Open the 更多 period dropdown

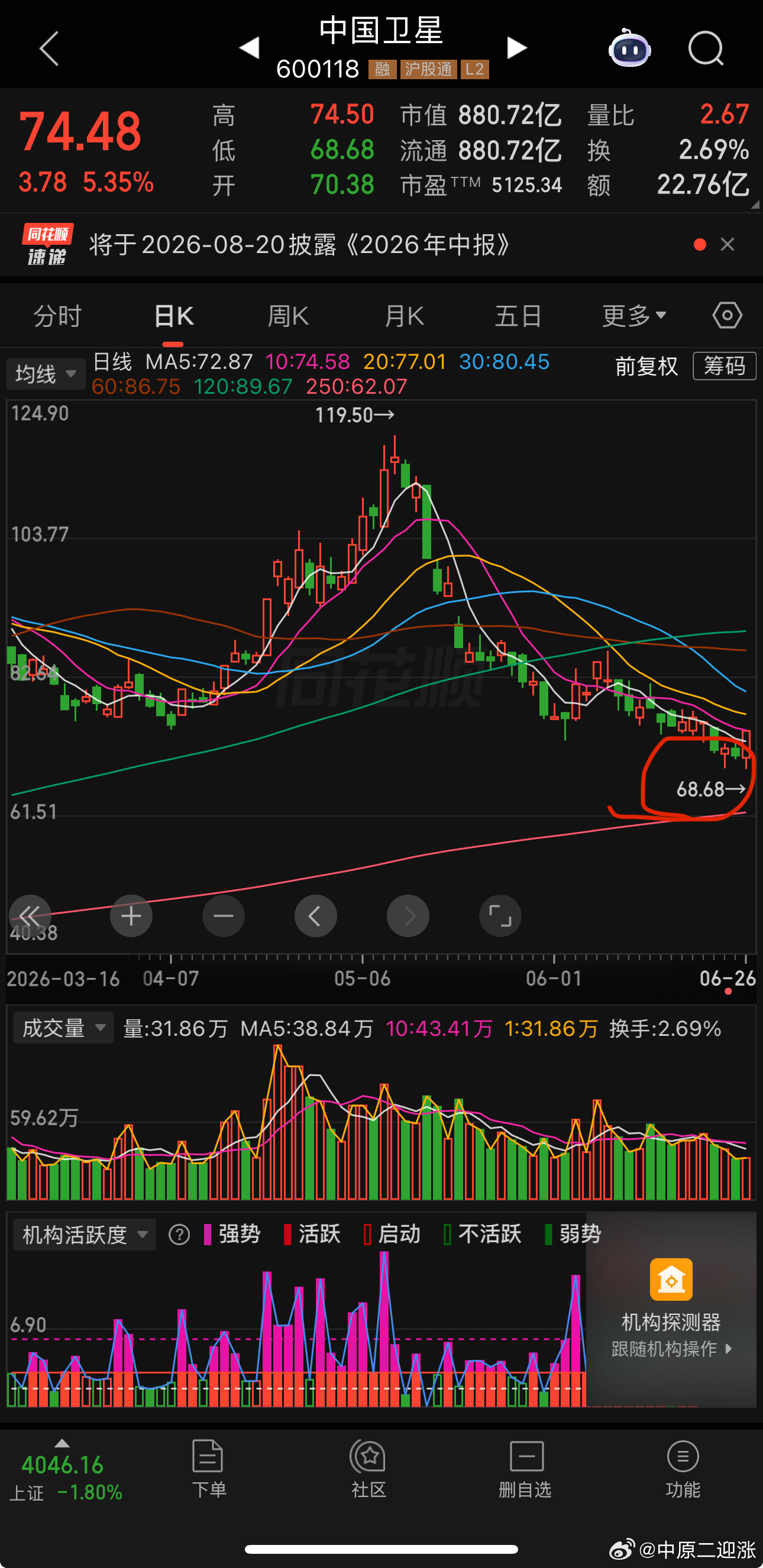[x=634, y=316]
